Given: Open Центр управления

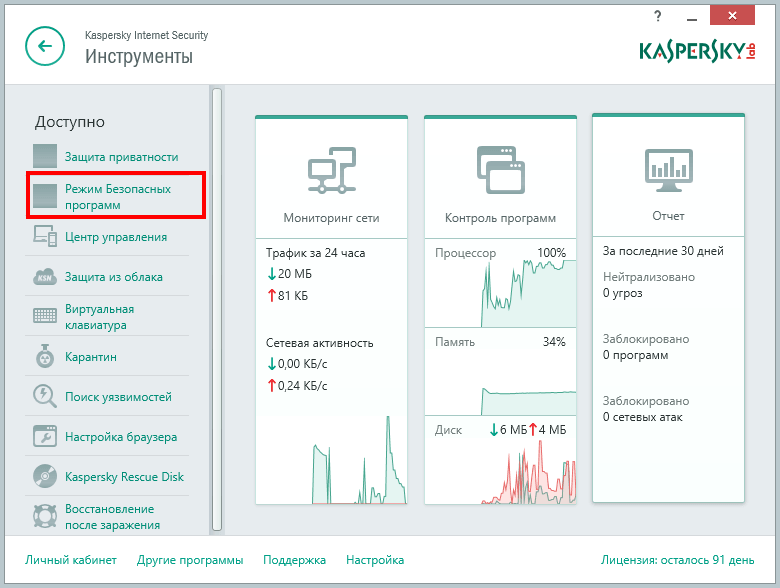Looking at the screenshot, I should [x=116, y=237].
